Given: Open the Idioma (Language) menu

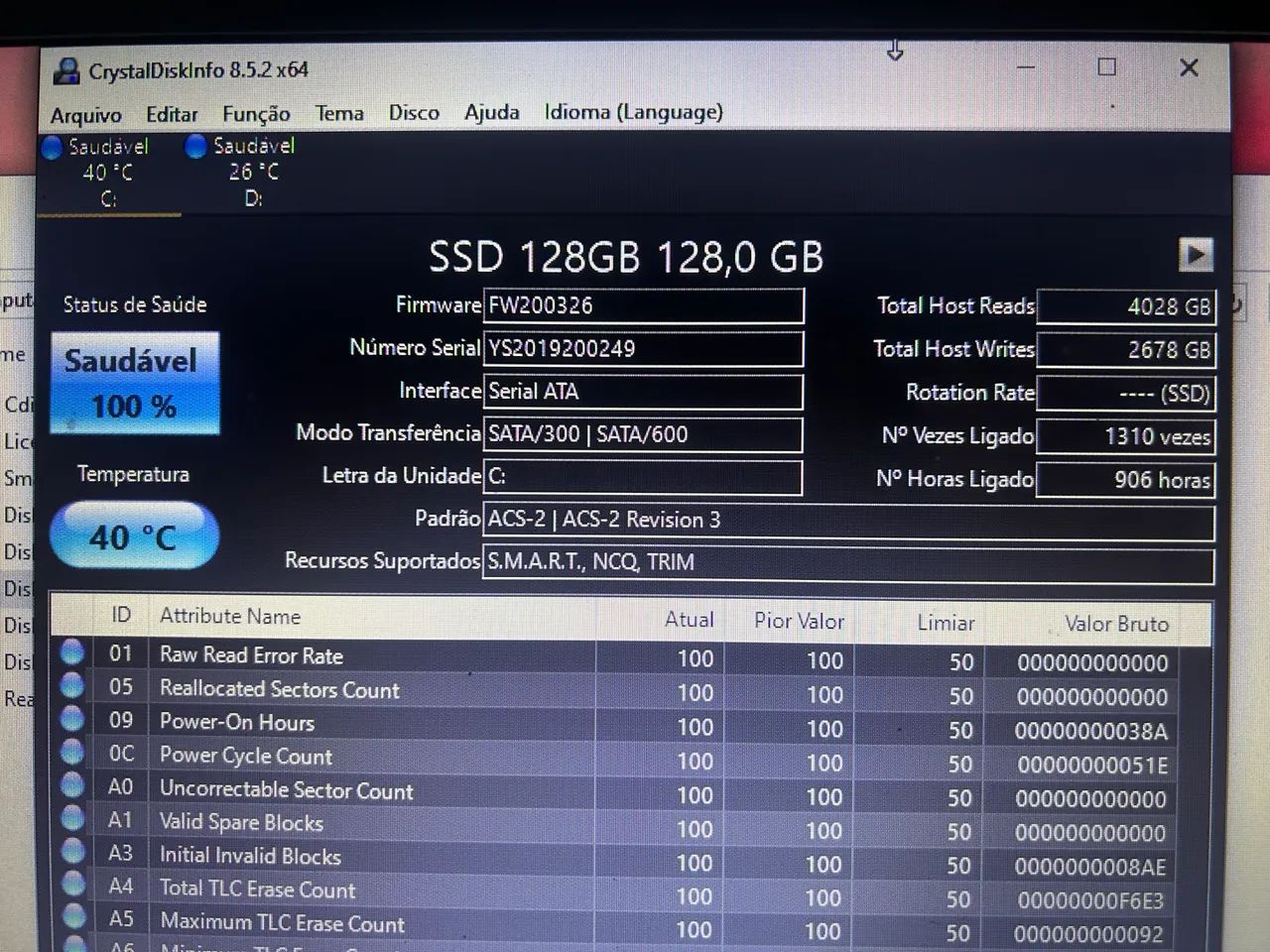Looking at the screenshot, I should pyautogui.click(x=633, y=111).
